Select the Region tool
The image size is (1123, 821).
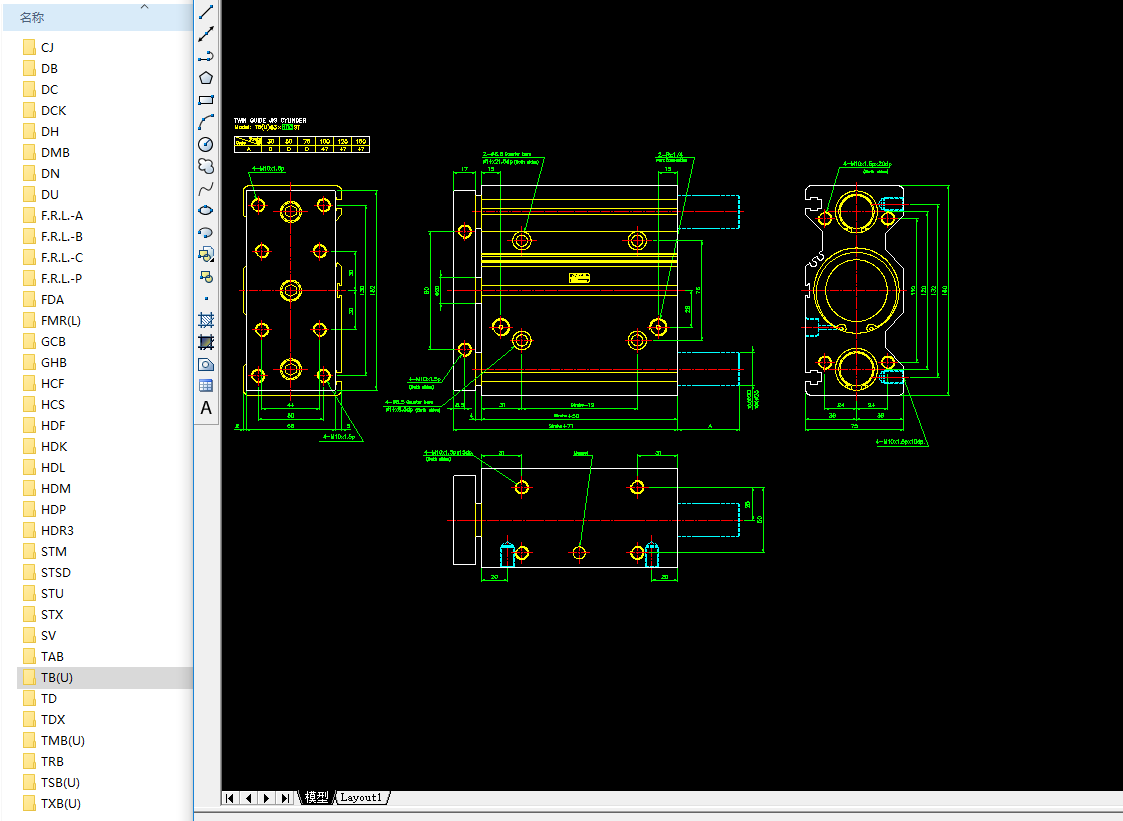click(x=206, y=365)
